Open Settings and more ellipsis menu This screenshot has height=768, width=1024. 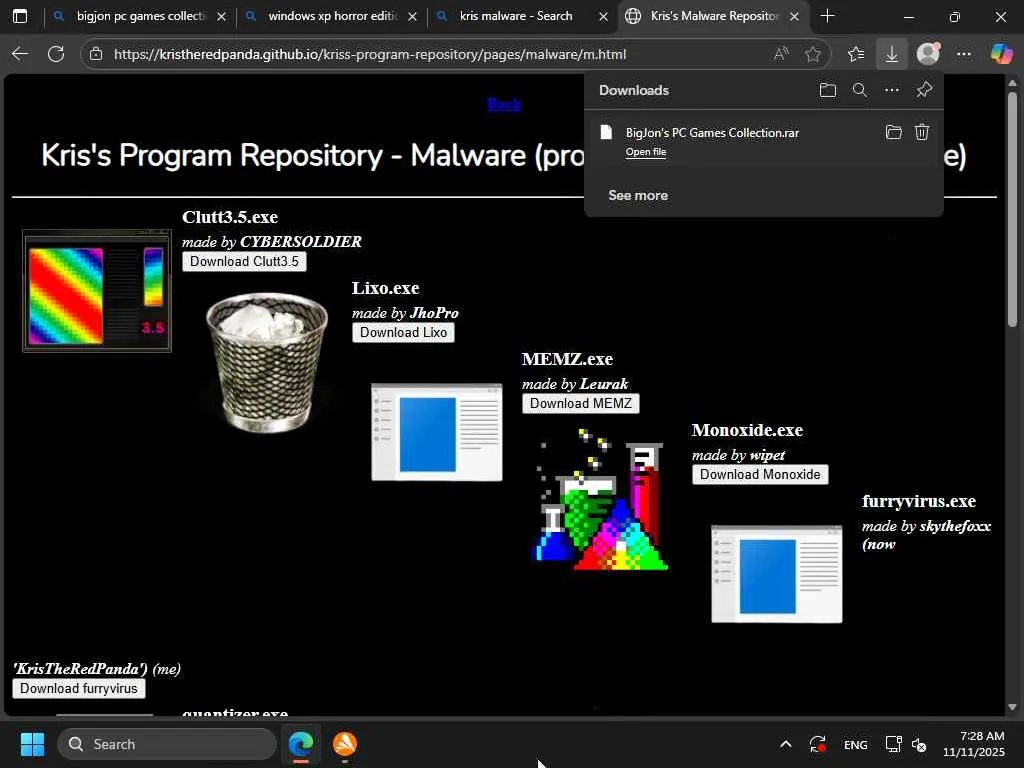[x=964, y=54]
